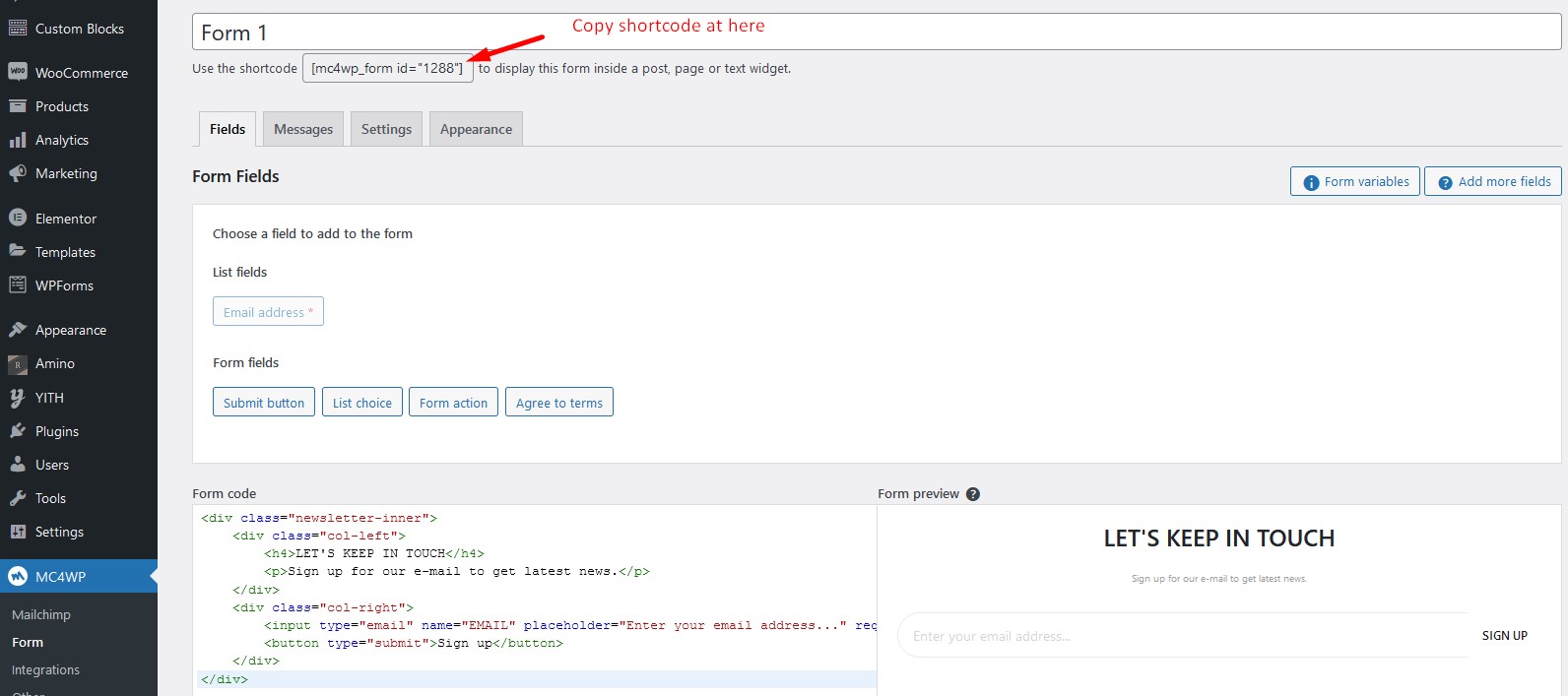Open the MC4WP icon menu
The width and height of the screenshot is (1568, 696).
click(17, 577)
